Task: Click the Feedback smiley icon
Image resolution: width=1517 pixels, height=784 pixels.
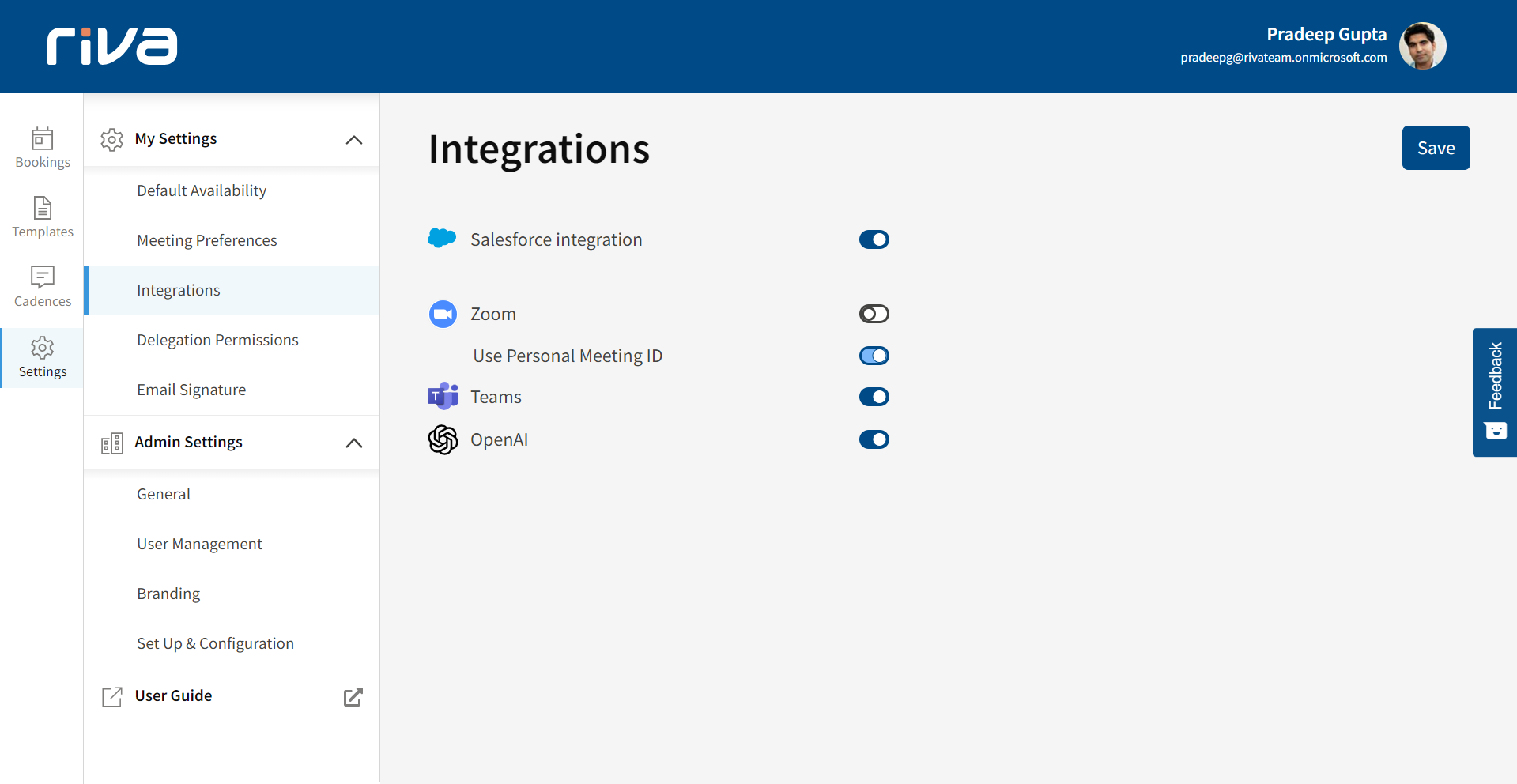Action: coord(1495,431)
